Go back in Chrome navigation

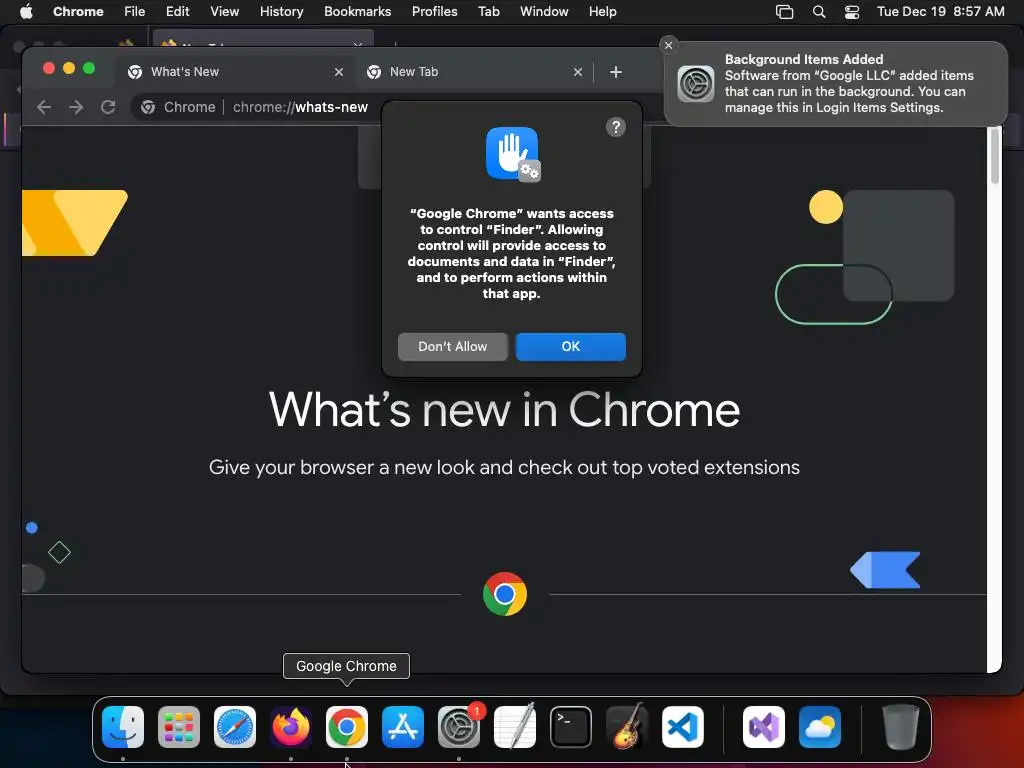pos(44,107)
